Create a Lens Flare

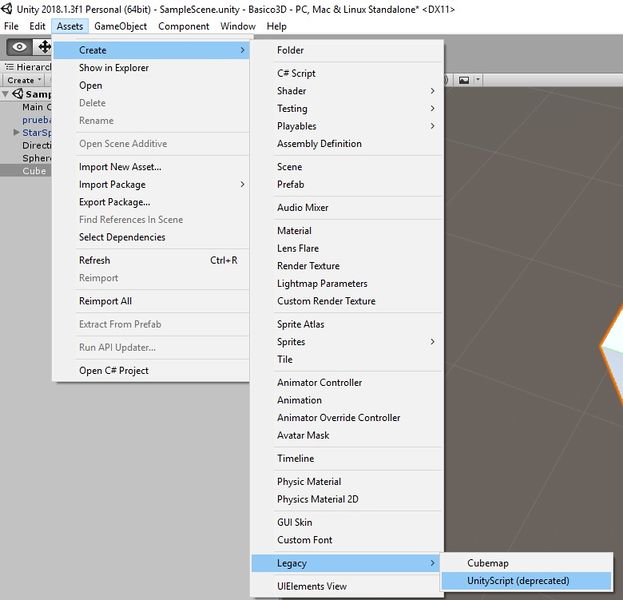click(347, 248)
